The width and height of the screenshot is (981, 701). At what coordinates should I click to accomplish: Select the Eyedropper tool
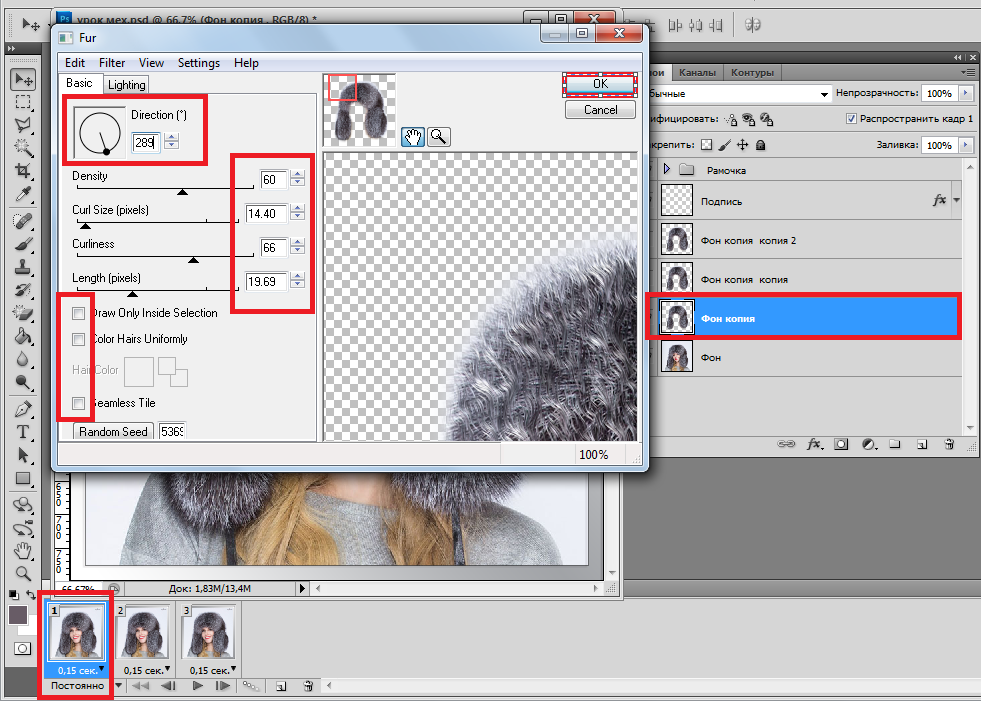23,193
